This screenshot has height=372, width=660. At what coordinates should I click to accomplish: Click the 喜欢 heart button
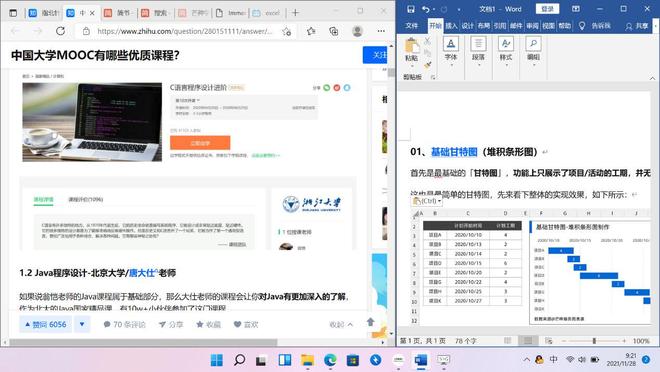coord(246,324)
